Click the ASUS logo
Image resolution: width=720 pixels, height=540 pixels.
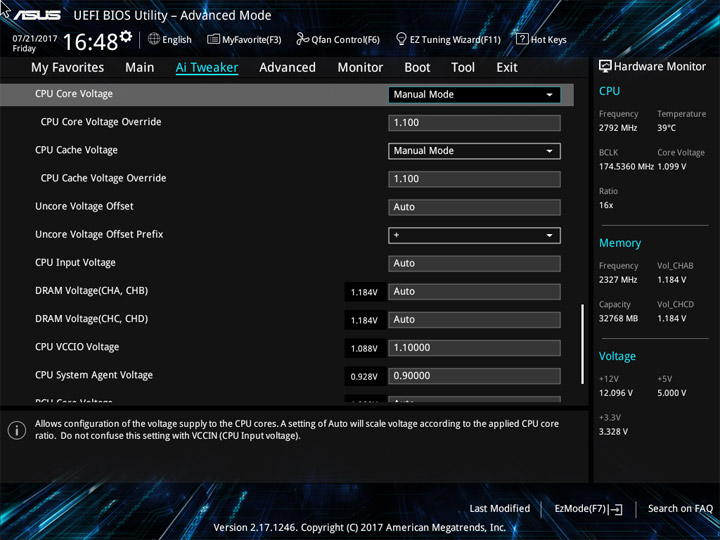[x=37, y=15]
